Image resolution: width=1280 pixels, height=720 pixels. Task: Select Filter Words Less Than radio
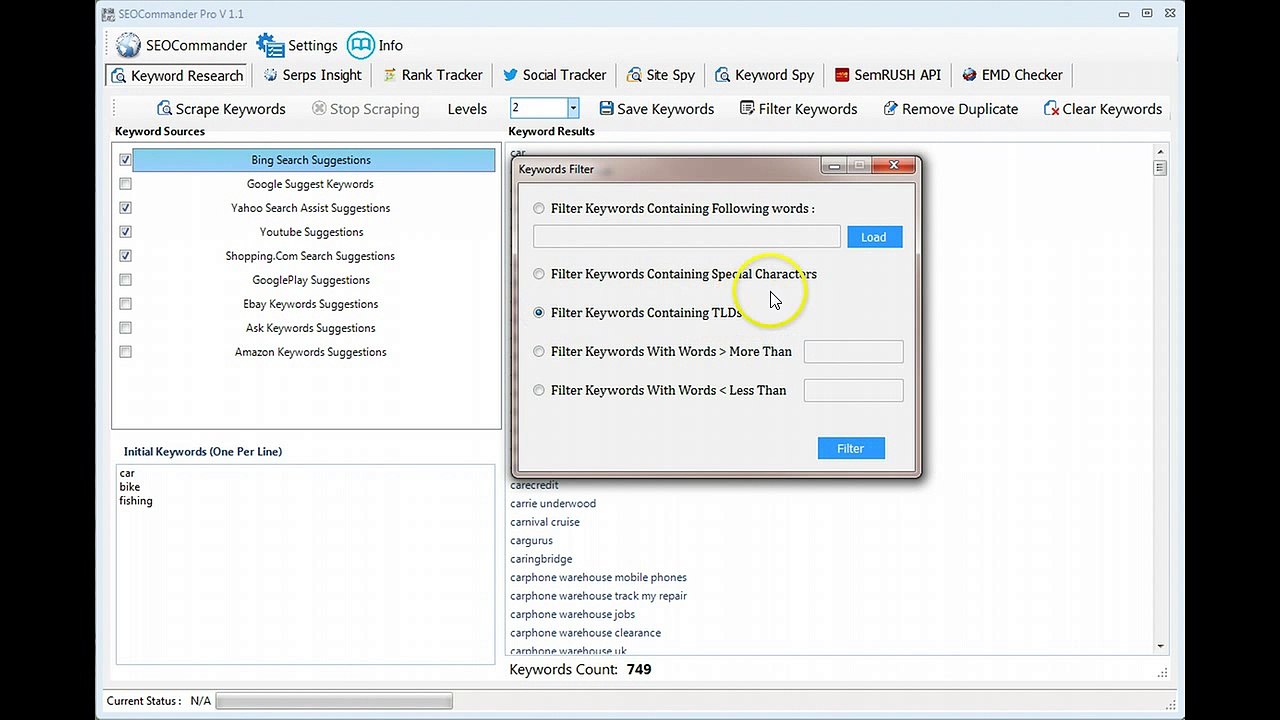tap(539, 390)
